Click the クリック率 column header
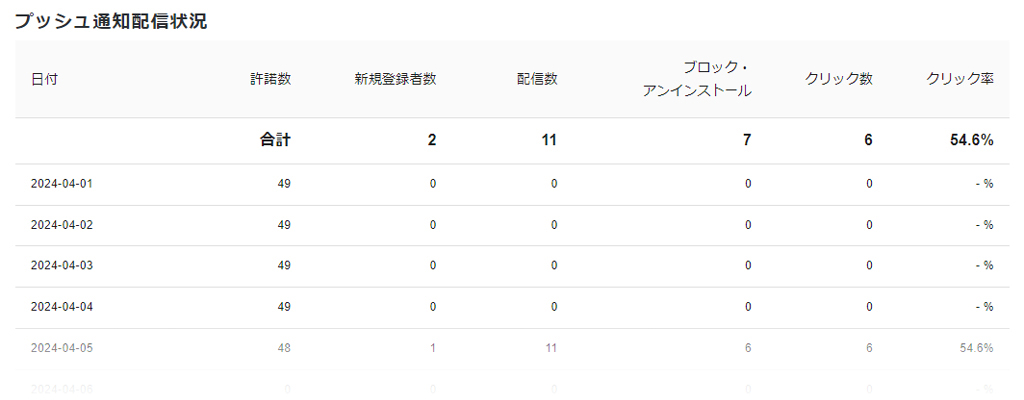This screenshot has width=1024, height=400. 960,79
